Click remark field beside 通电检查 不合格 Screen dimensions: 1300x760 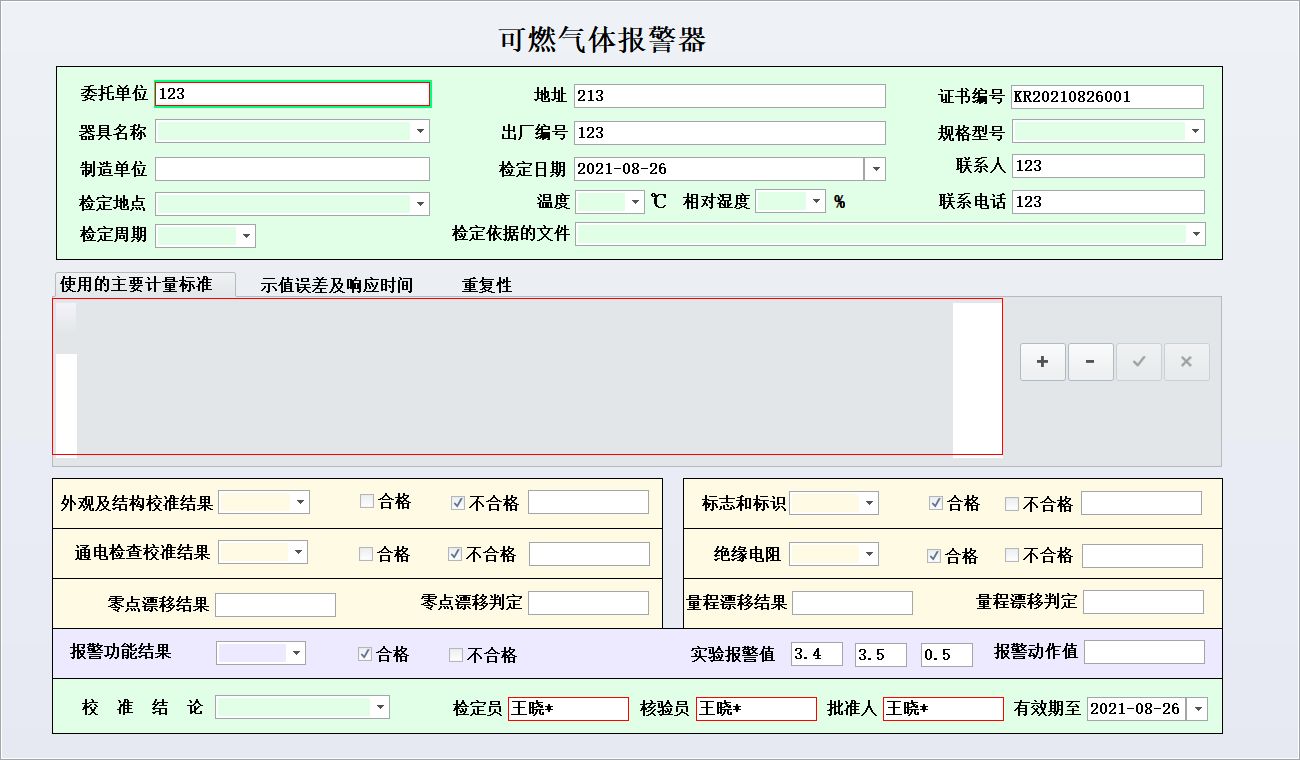point(590,554)
